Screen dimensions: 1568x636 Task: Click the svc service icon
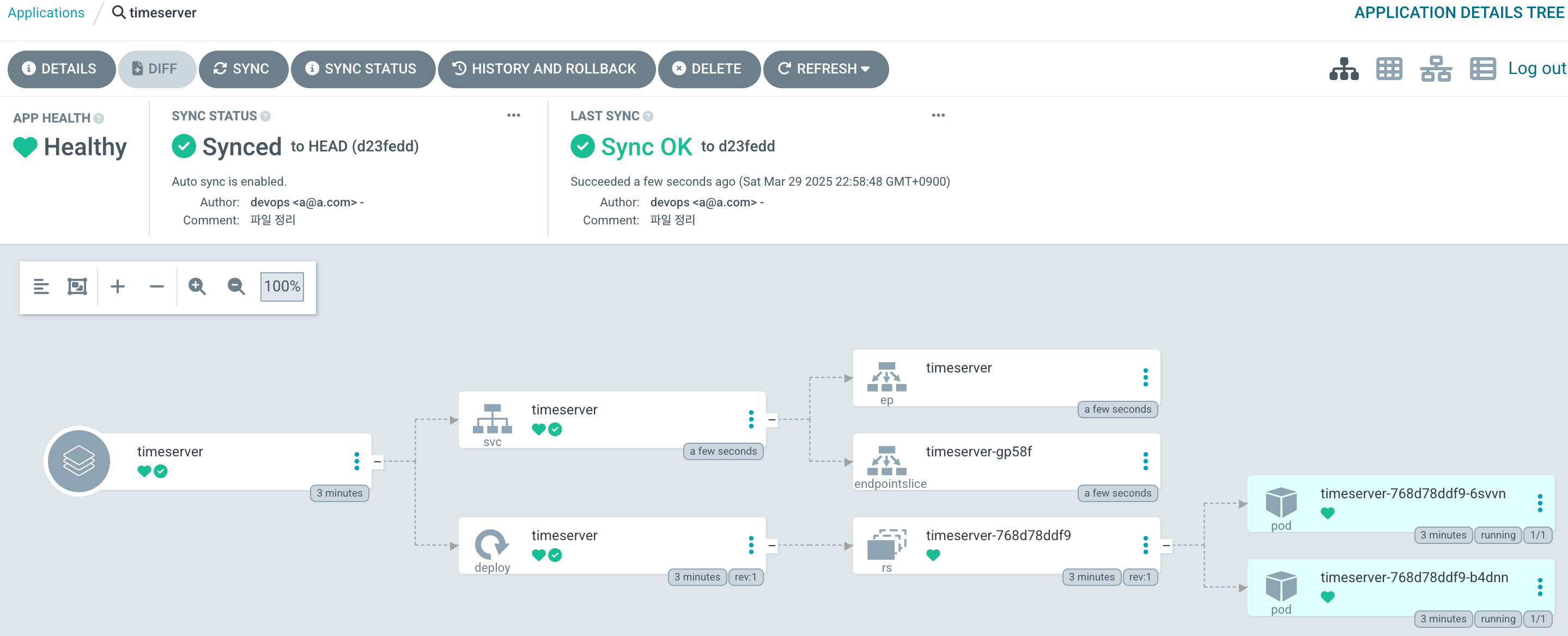tap(492, 419)
